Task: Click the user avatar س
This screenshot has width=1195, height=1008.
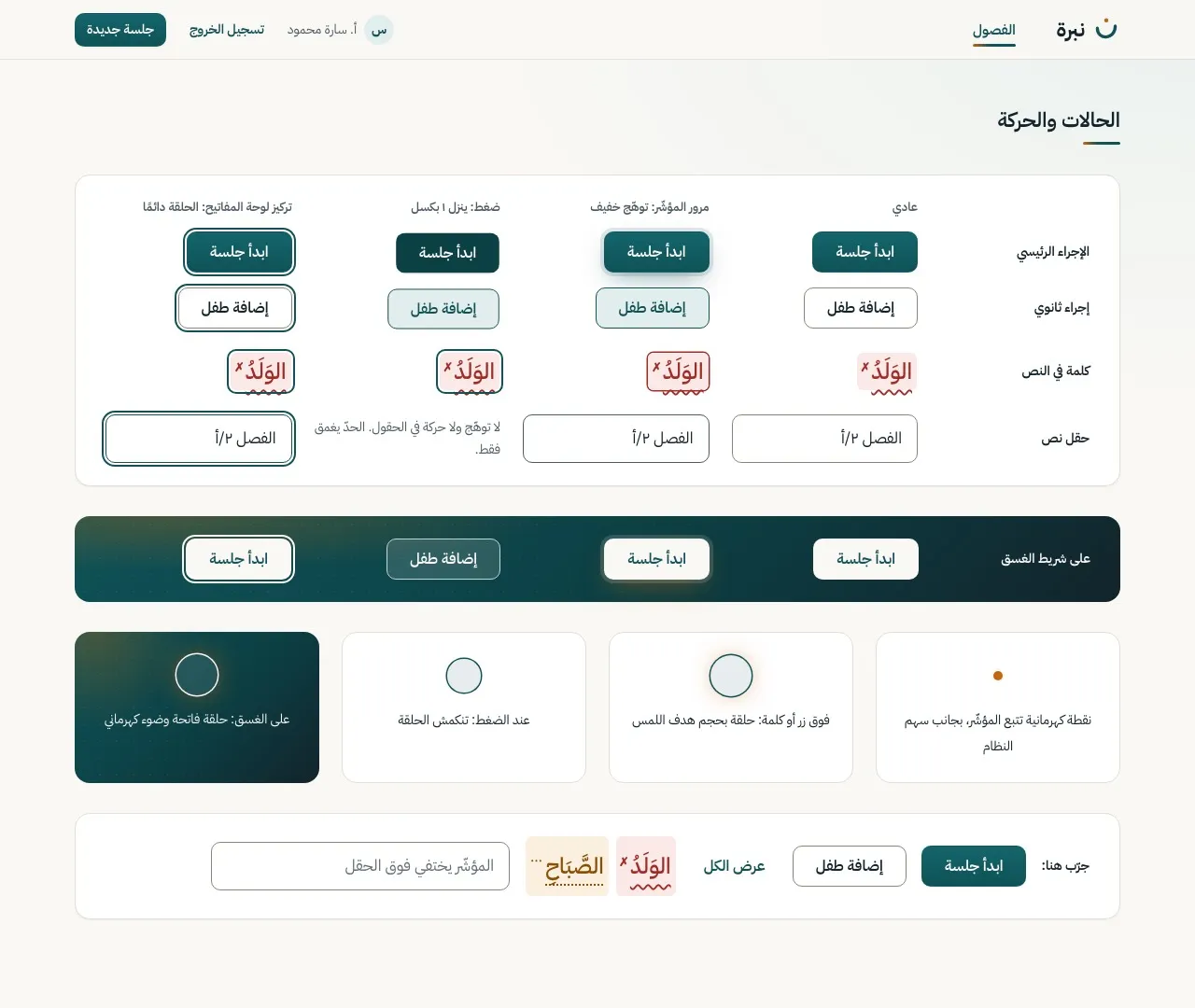Action: tap(379, 30)
